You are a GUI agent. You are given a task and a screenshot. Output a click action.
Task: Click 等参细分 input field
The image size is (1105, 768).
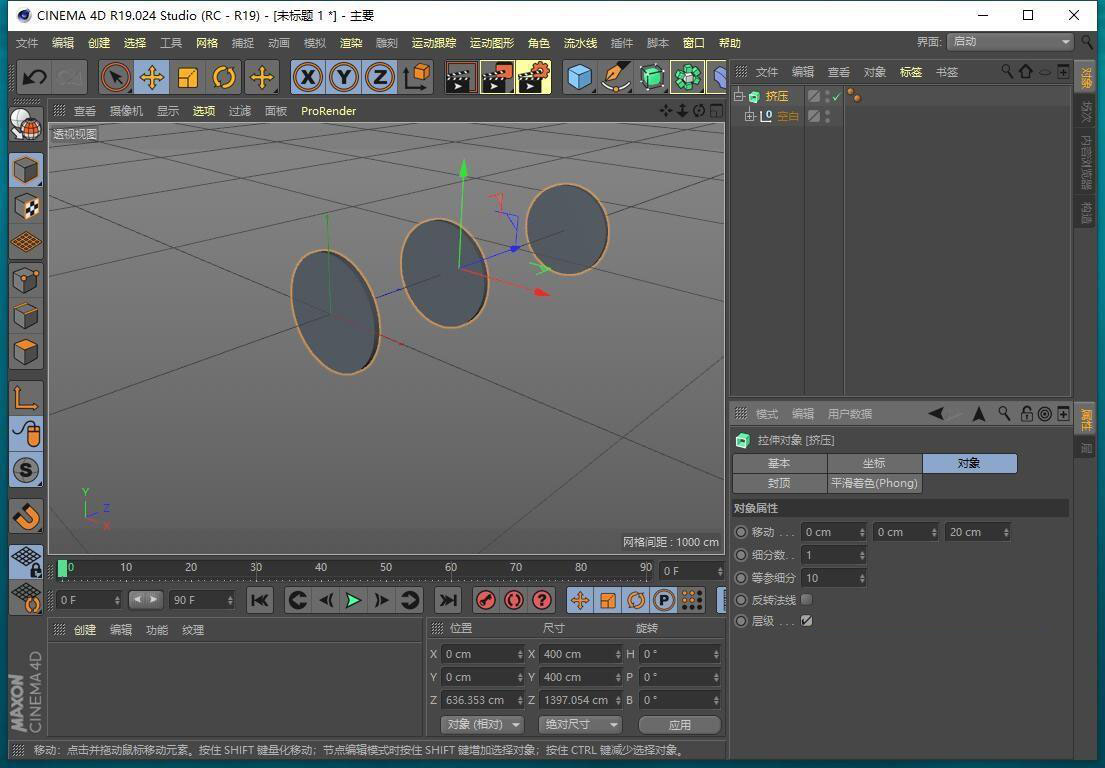tap(833, 578)
